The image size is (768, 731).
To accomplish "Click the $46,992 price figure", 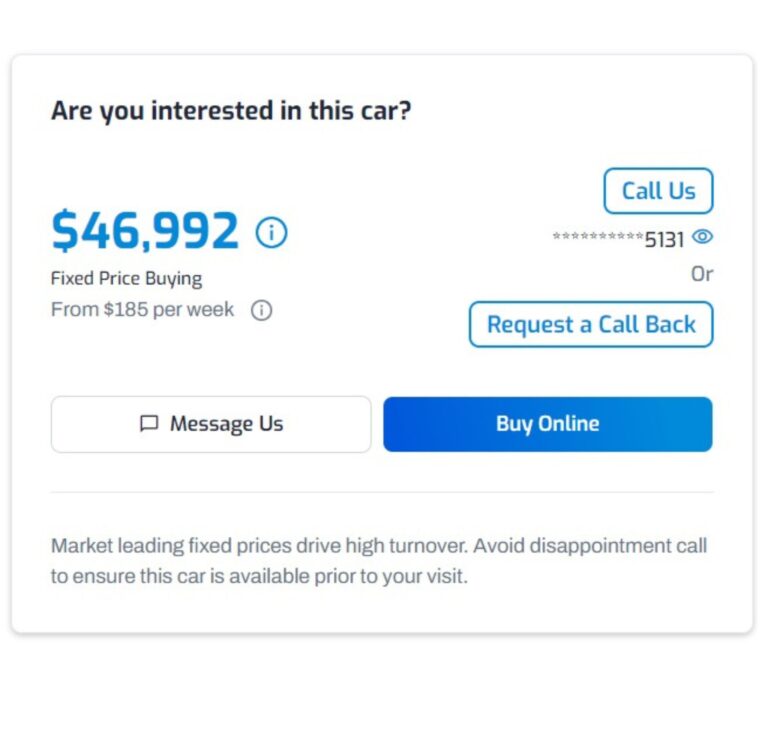I will point(145,231).
